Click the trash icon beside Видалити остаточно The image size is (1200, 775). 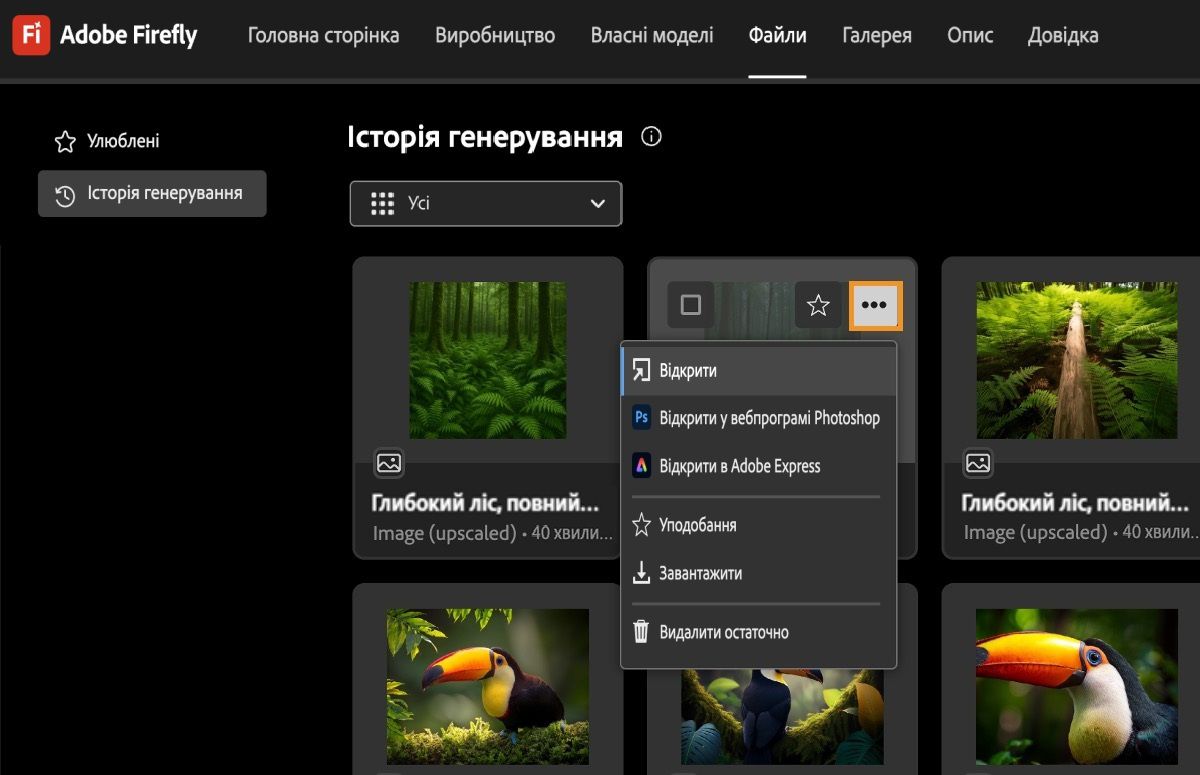(x=642, y=632)
